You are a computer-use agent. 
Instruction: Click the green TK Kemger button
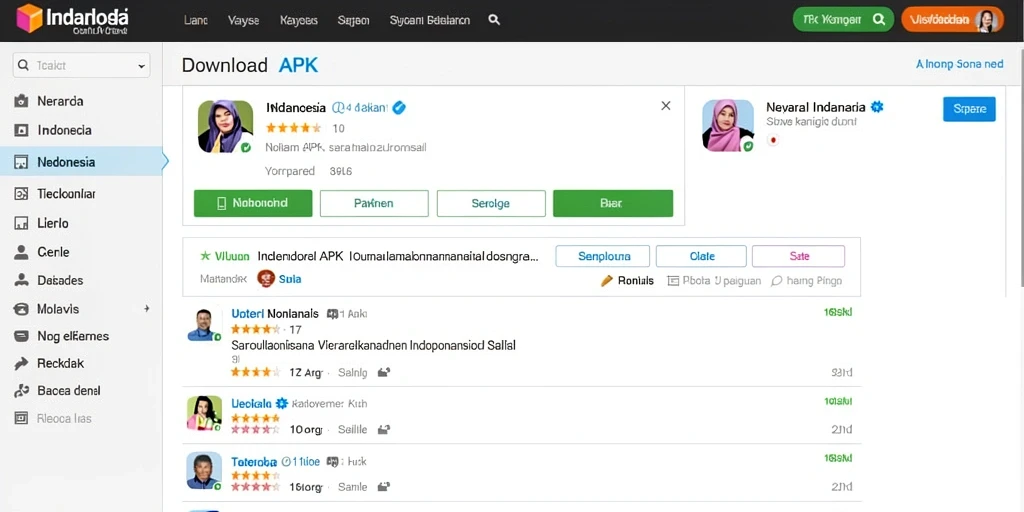(843, 20)
